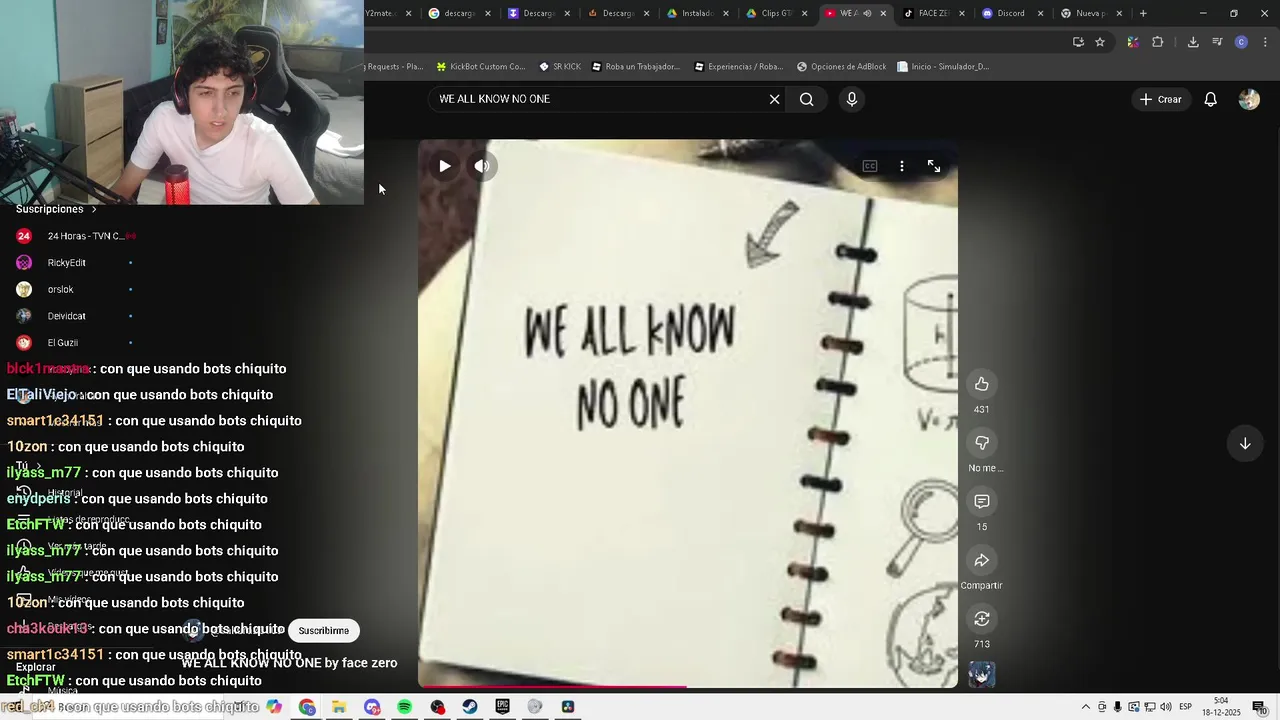The height and width of the screenshot is (720, 1280).
Task: Open a new browser tab
Action: (x=1143, y=13)
